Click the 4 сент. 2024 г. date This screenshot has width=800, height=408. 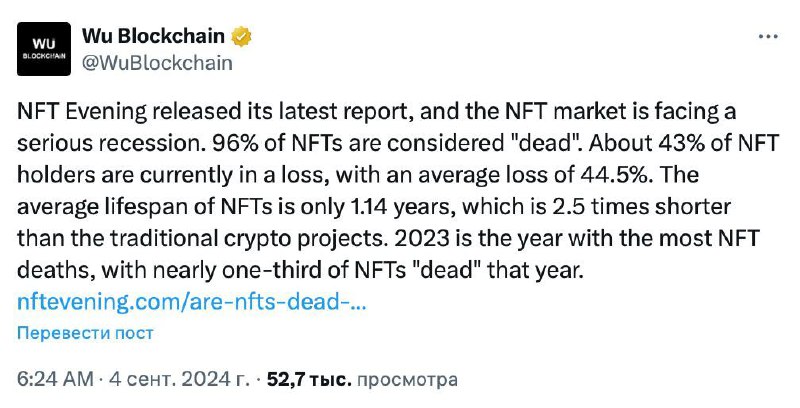[x=179, y=380]
